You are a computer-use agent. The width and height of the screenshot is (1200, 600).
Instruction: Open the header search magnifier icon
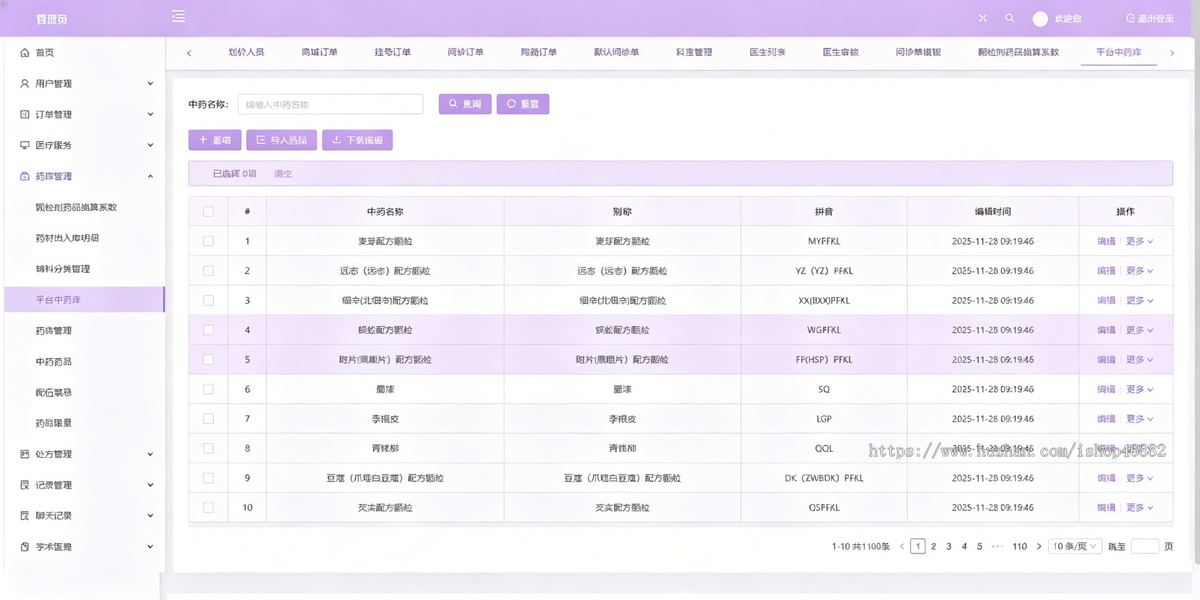[x=1010, y=18]
